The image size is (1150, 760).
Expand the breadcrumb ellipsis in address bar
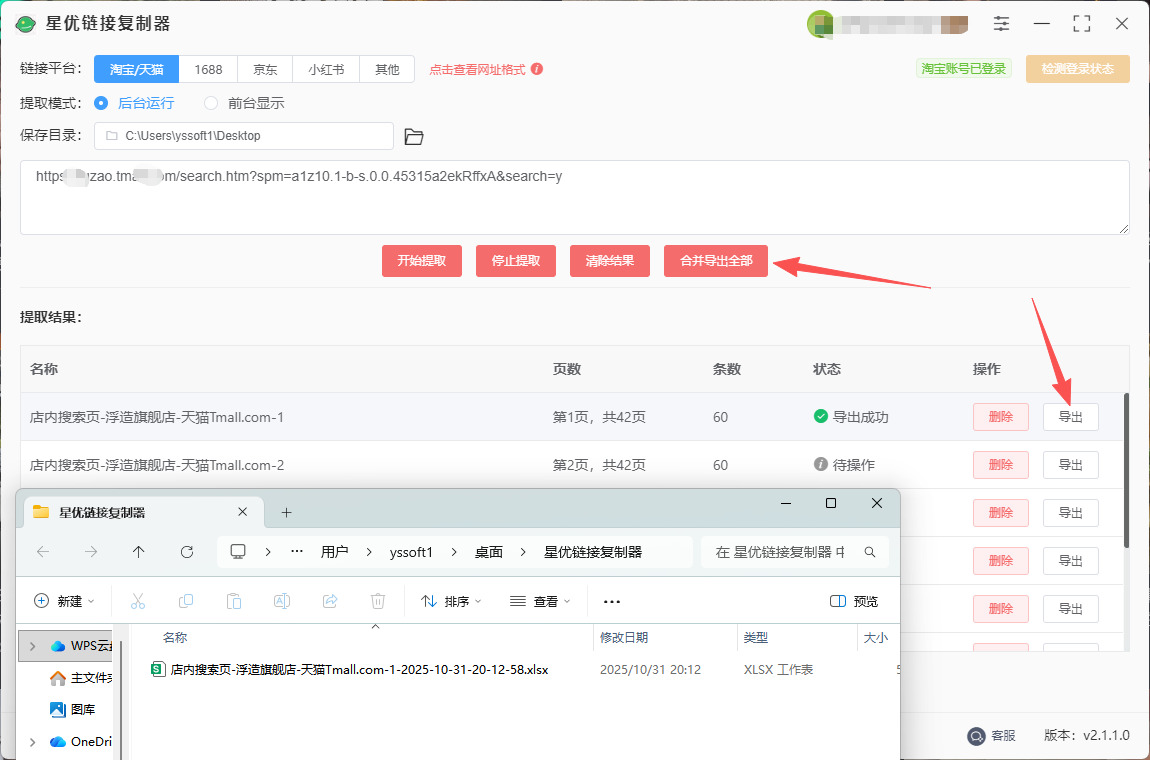click(x=297, y=552)
